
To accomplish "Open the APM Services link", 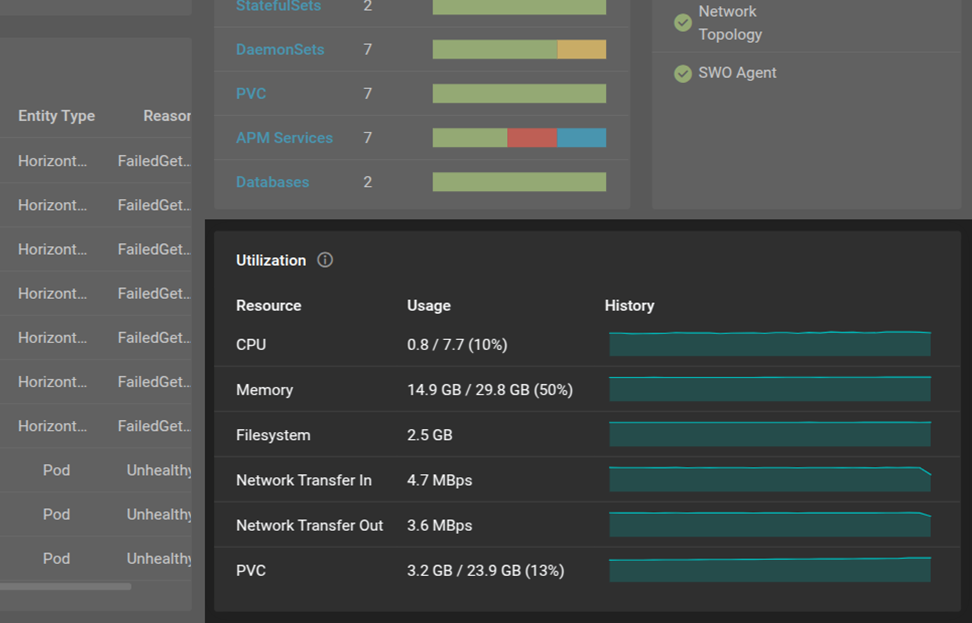I will pyautogui.click(x=285, y=138).
